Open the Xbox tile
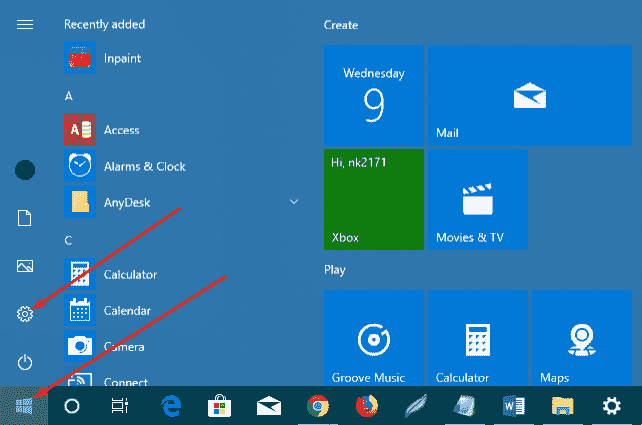This screenshot has height=425, width=642. pos(374,199)
